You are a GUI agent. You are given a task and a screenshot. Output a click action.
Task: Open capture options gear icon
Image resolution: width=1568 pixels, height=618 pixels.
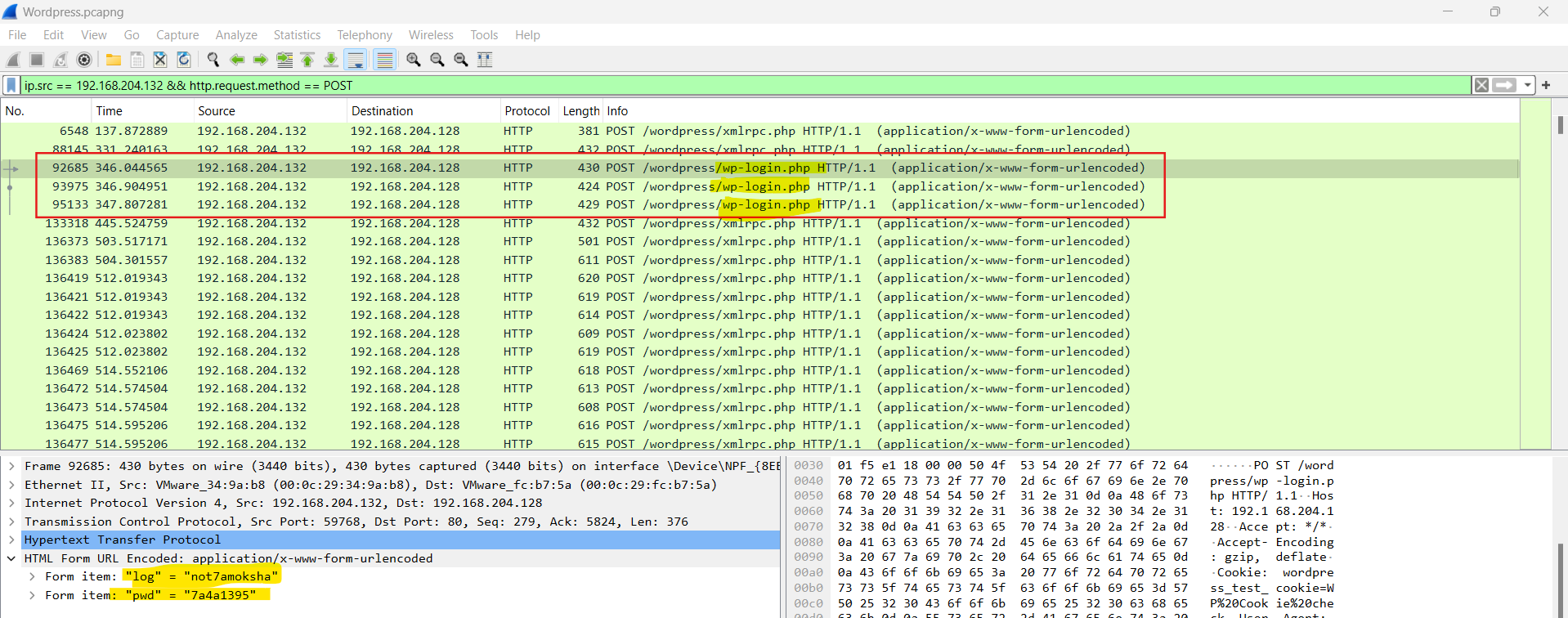click(x=84, y=60)
